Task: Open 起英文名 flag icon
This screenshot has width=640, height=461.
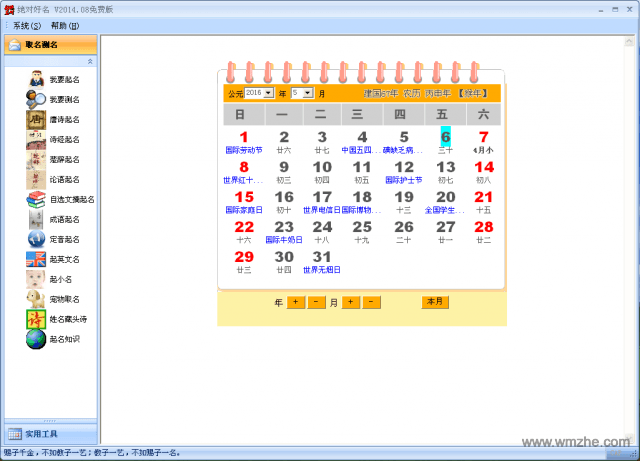Action: [x=37, y=259]
